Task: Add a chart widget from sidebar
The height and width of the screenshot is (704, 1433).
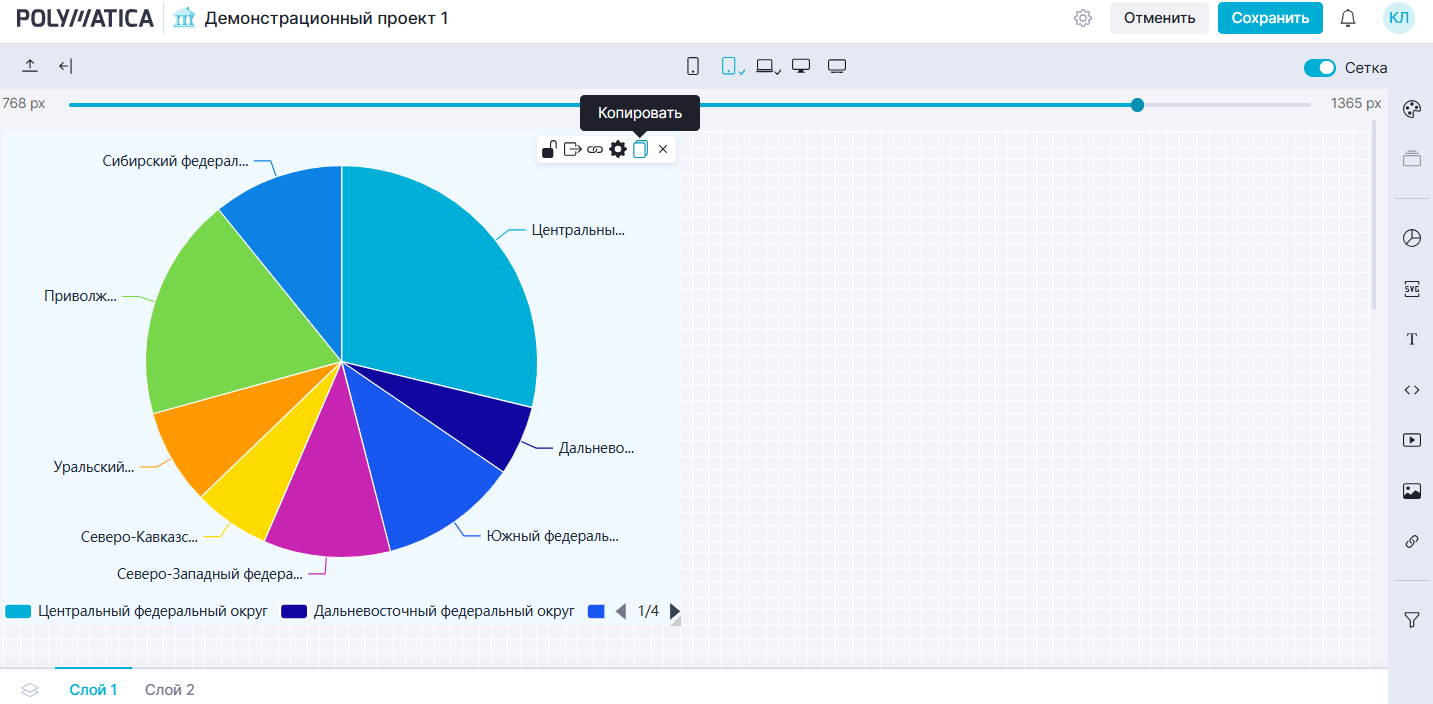Action: coord(1411,238)
